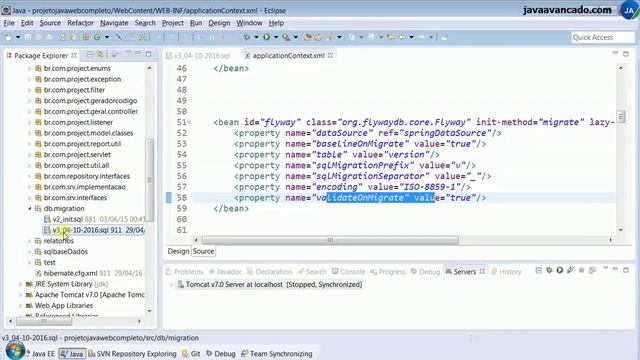Click the Run External Tools icon
The width and height of the screenshot is (640, 360).
point(286,37)
